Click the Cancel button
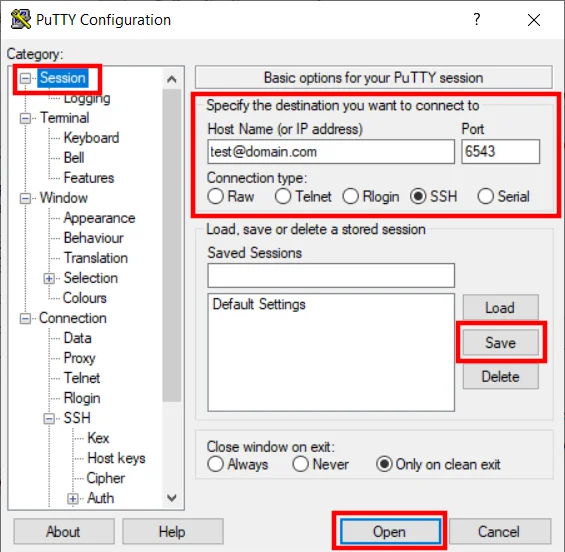Image resolution: width=565 pixels, height=552 pixels. point(499,531)
